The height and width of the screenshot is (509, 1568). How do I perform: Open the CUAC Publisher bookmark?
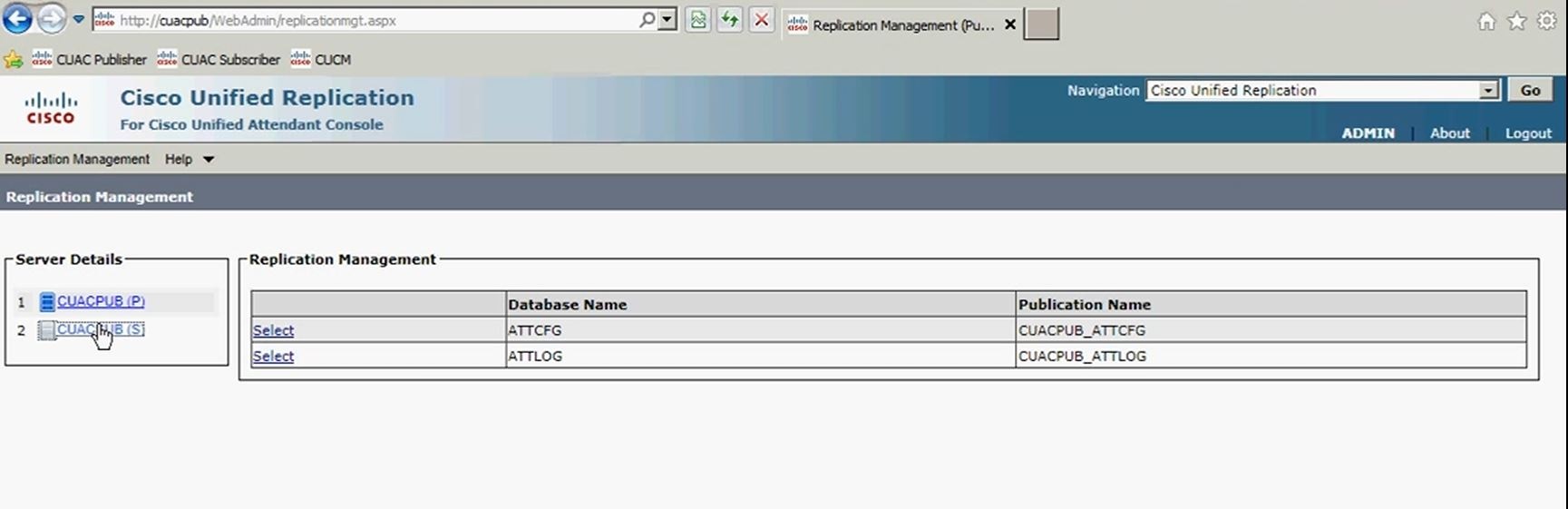pos(89,60)
